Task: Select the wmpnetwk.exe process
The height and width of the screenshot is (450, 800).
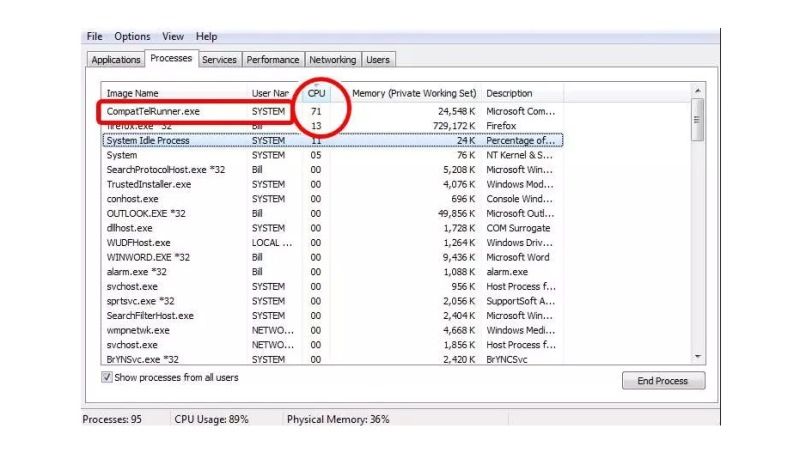Action: (x=333, y=330)
